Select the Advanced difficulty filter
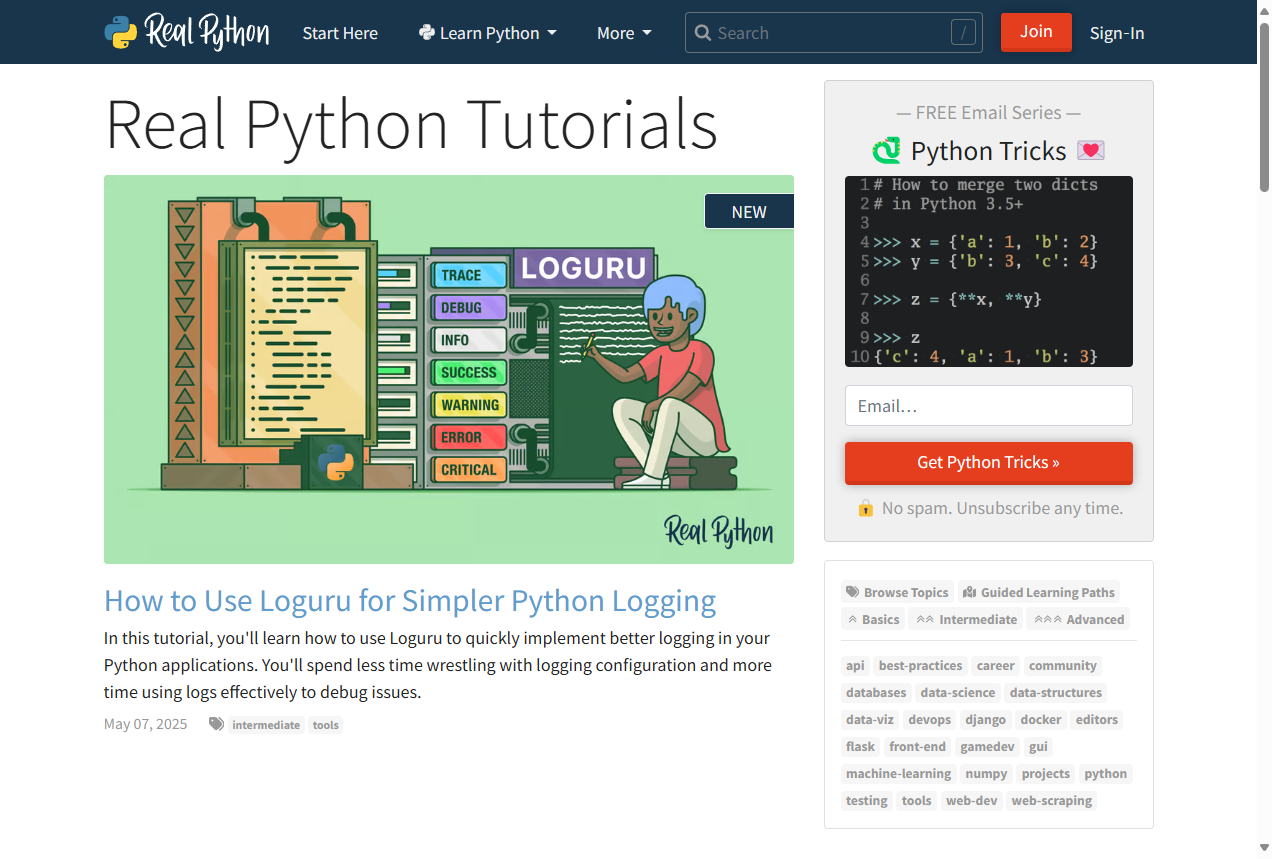The image size is (1272, 859). pos(1078,619)
